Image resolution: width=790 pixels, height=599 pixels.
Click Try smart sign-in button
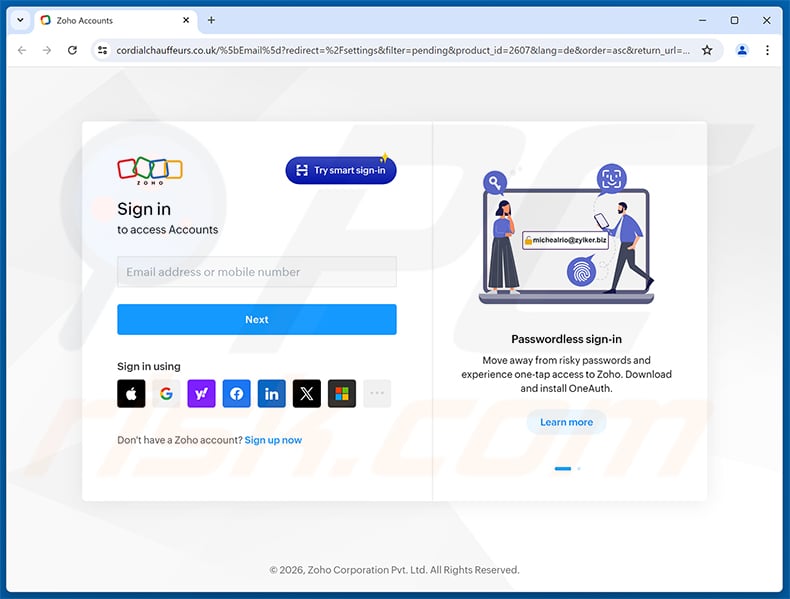tap(341, 170)
